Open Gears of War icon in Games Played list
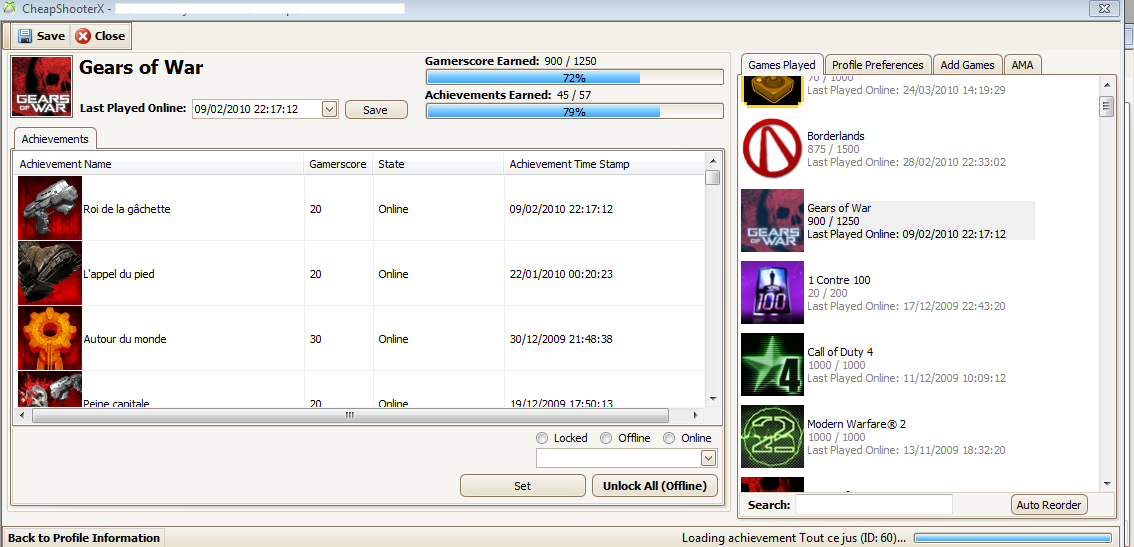This screenshot has width=1134, height=547. tap(772, 221)
